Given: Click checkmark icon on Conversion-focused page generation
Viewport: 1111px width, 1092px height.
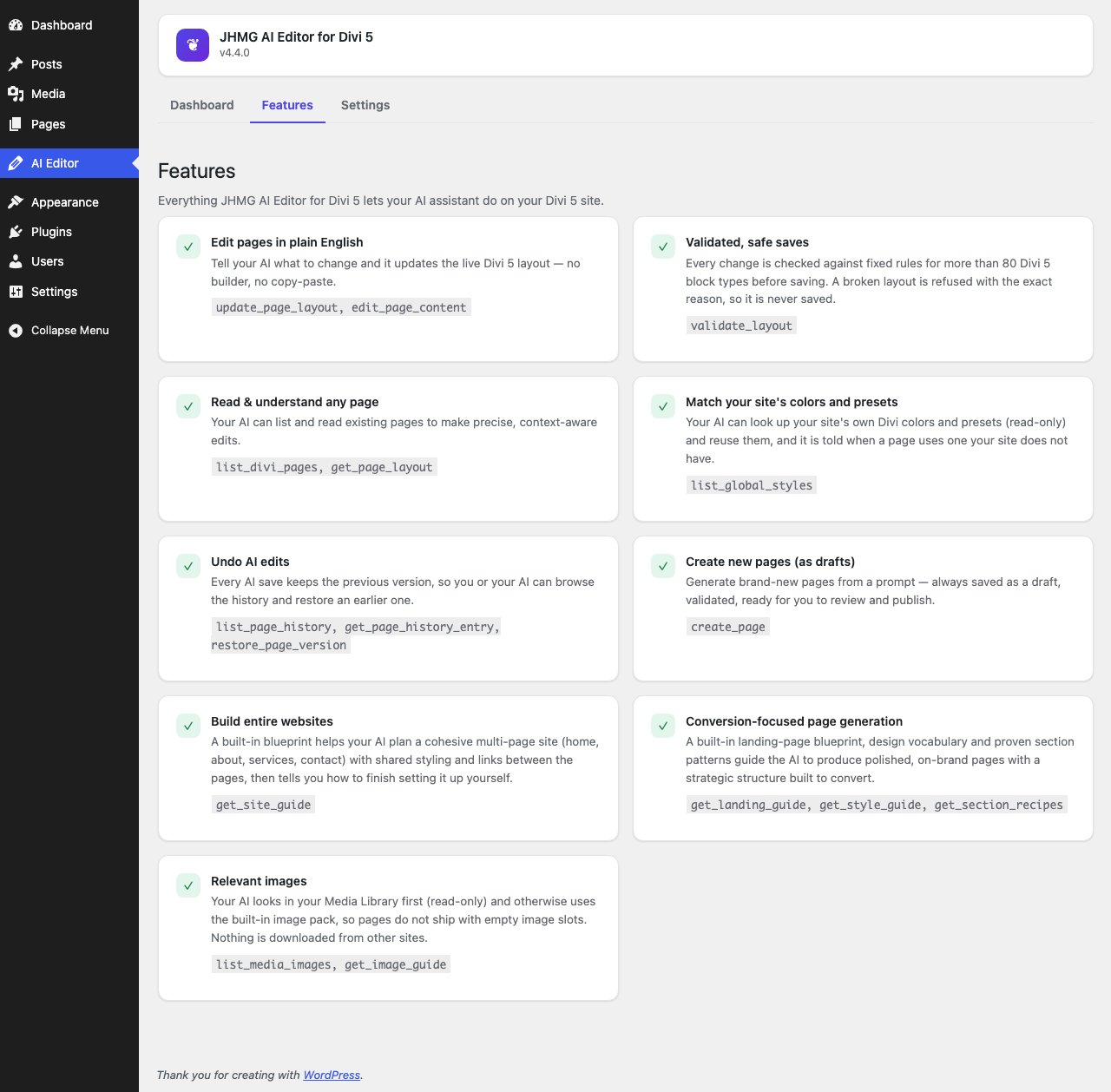Looking at the screenshot, I should pos(663,726).
